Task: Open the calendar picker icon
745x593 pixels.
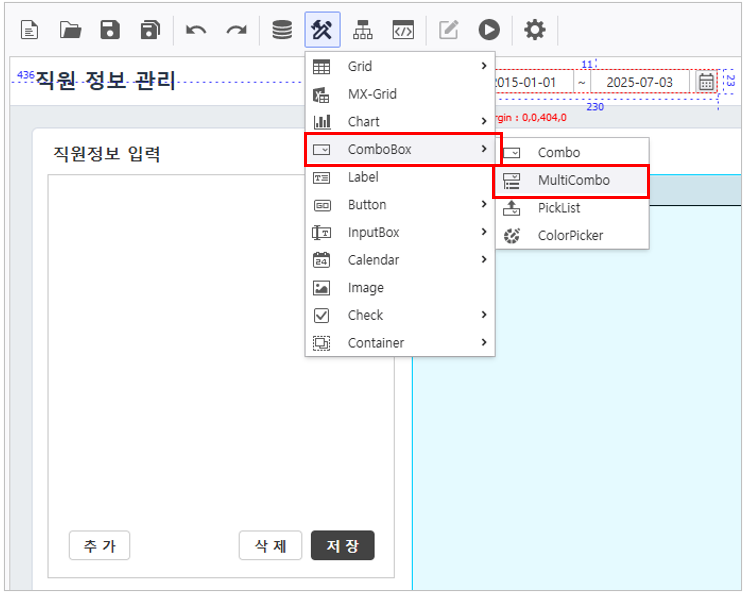Action: point(706,82)
